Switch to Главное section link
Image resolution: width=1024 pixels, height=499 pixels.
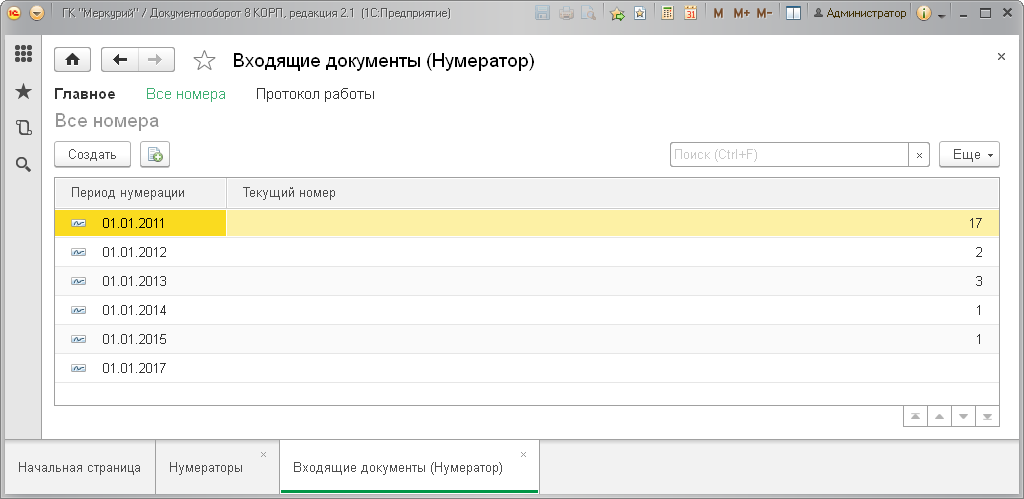(85, 94)
